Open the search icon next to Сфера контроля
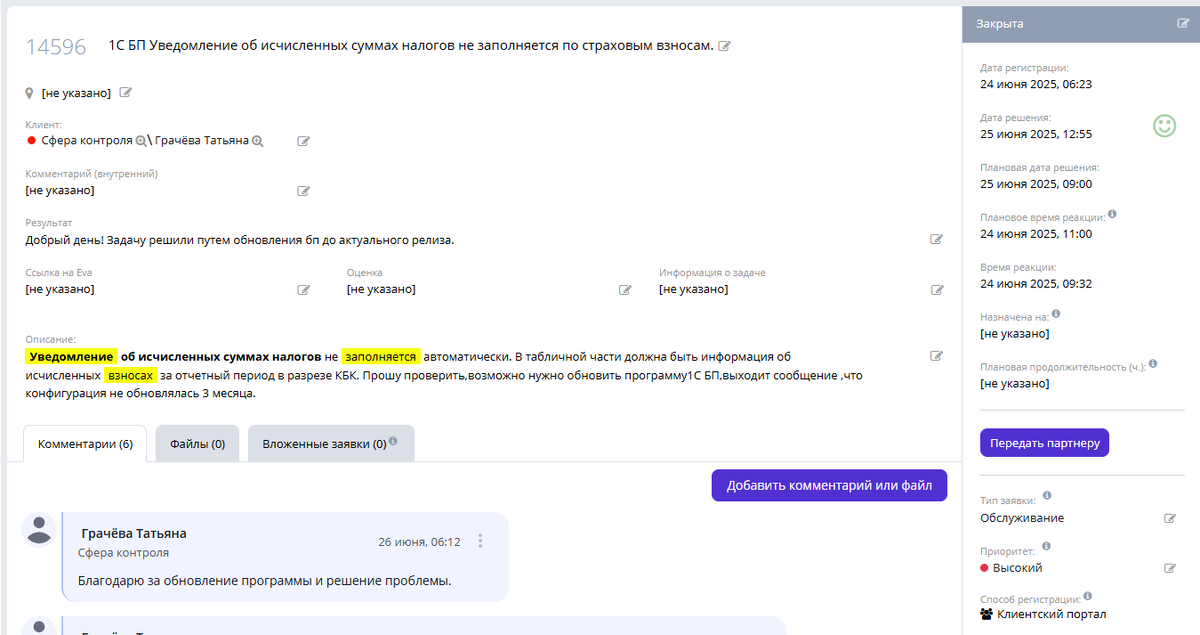 [141, 141]
